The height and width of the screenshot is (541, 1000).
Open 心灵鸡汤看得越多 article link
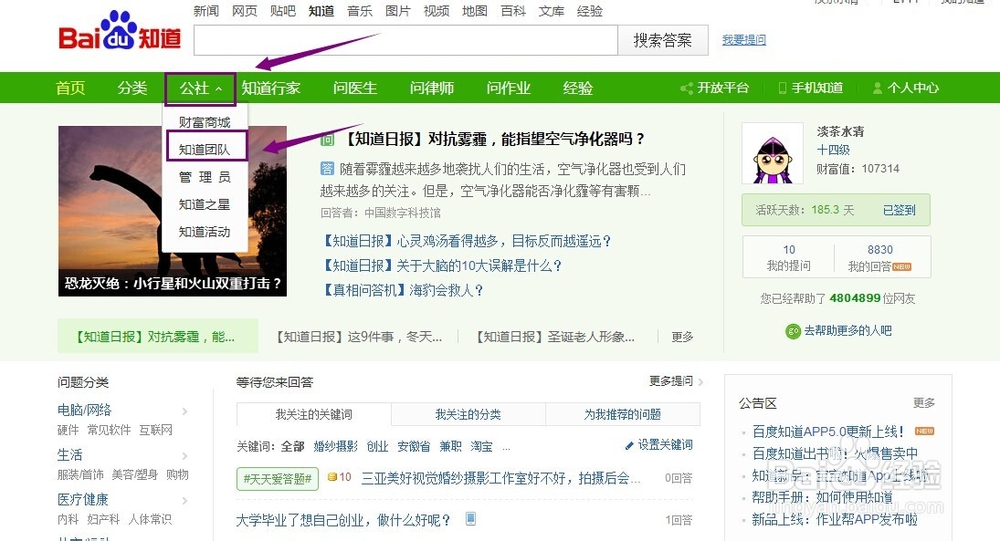tap(465, 241)
